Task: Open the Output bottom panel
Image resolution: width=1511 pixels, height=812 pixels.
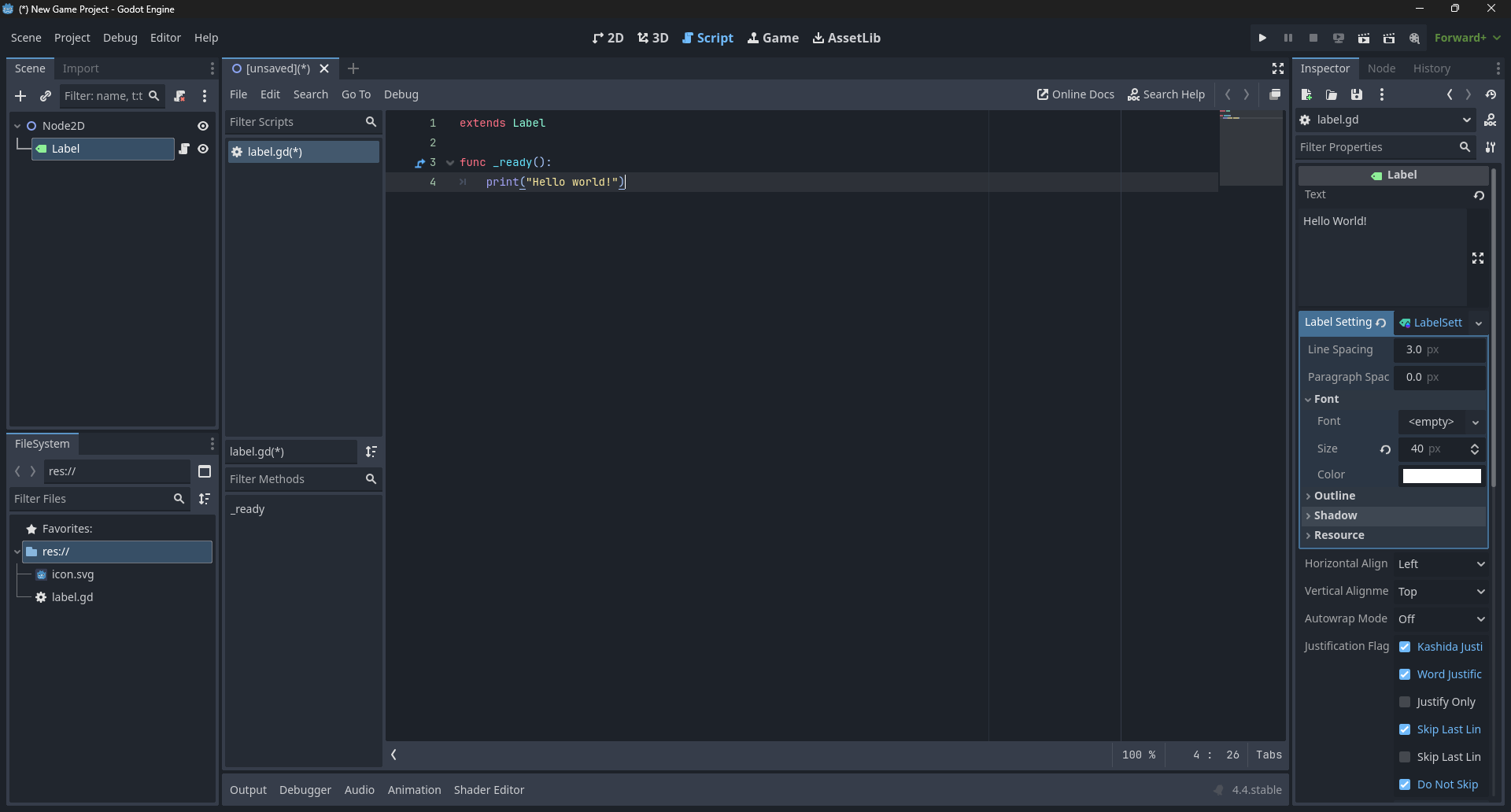Action: (x=248, y=790)
